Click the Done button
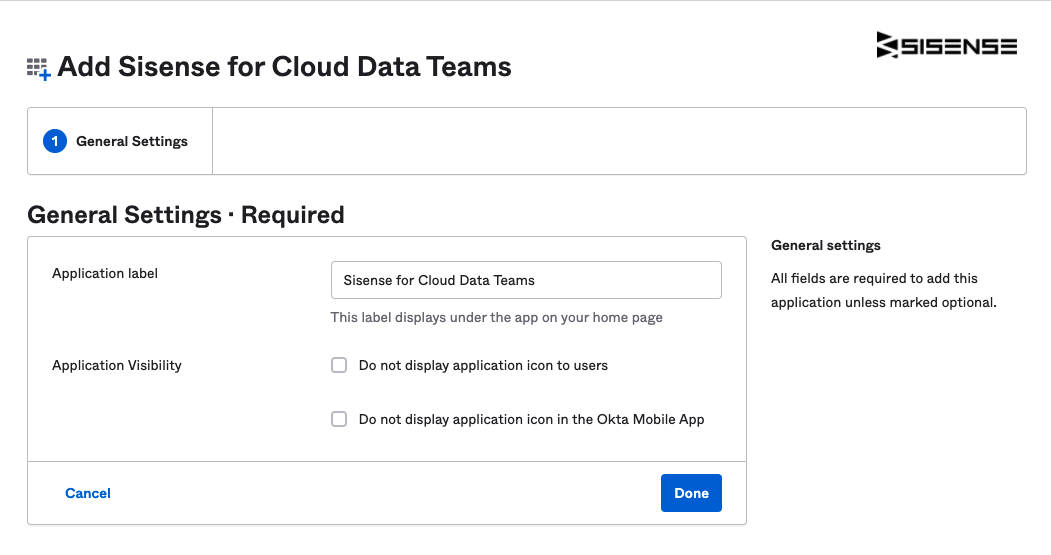The image size is (1051, 555). tap(691, 493)
